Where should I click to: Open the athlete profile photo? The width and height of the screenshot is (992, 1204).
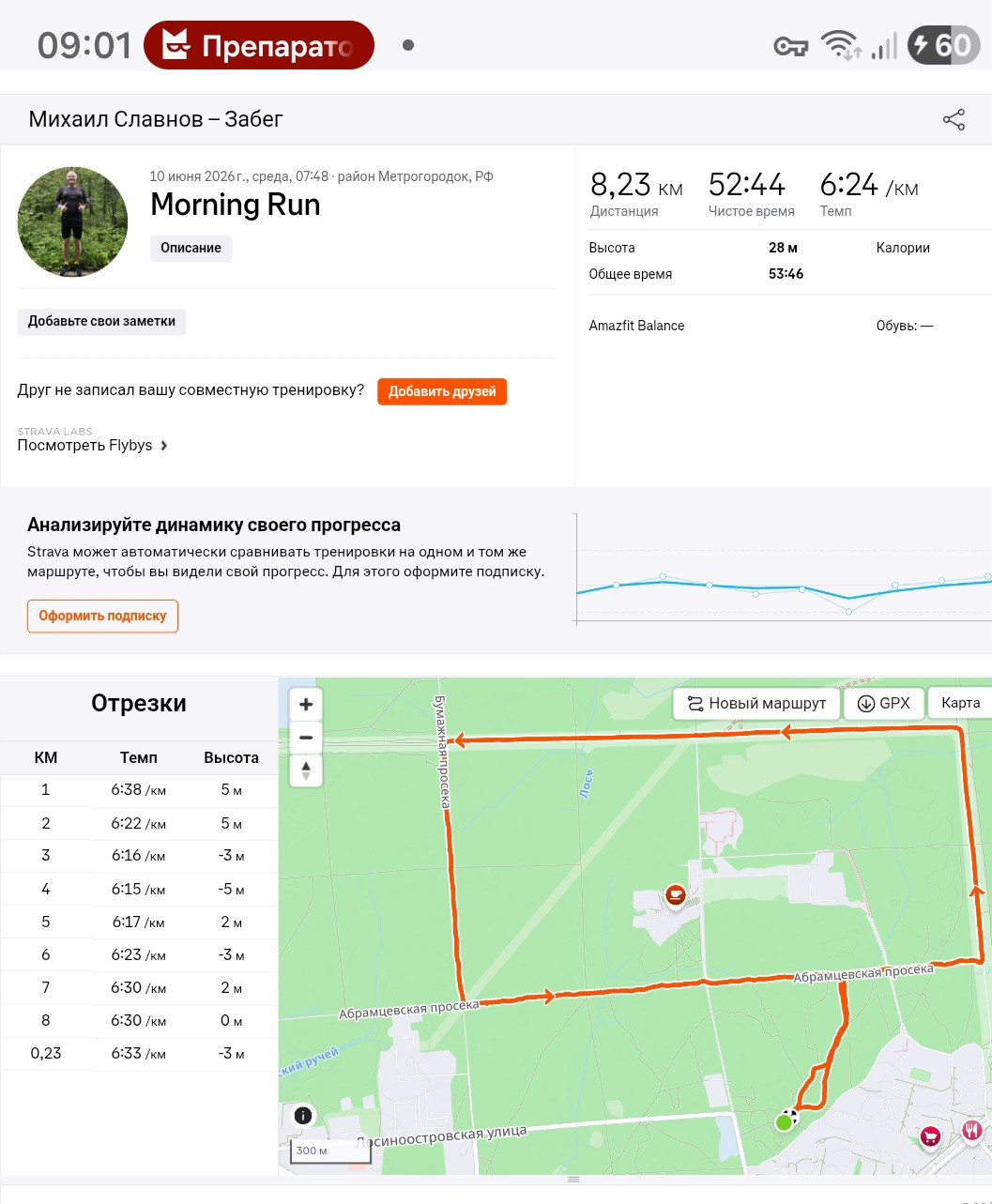[73, 222]
